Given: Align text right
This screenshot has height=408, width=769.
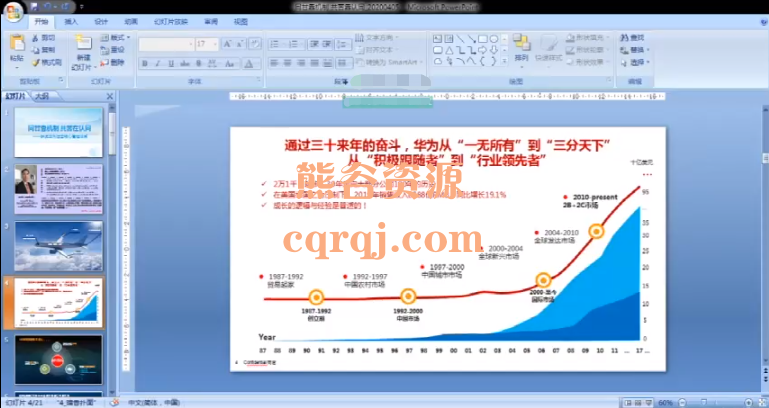Looking at the screenshot, I should (x=301, y=63).
